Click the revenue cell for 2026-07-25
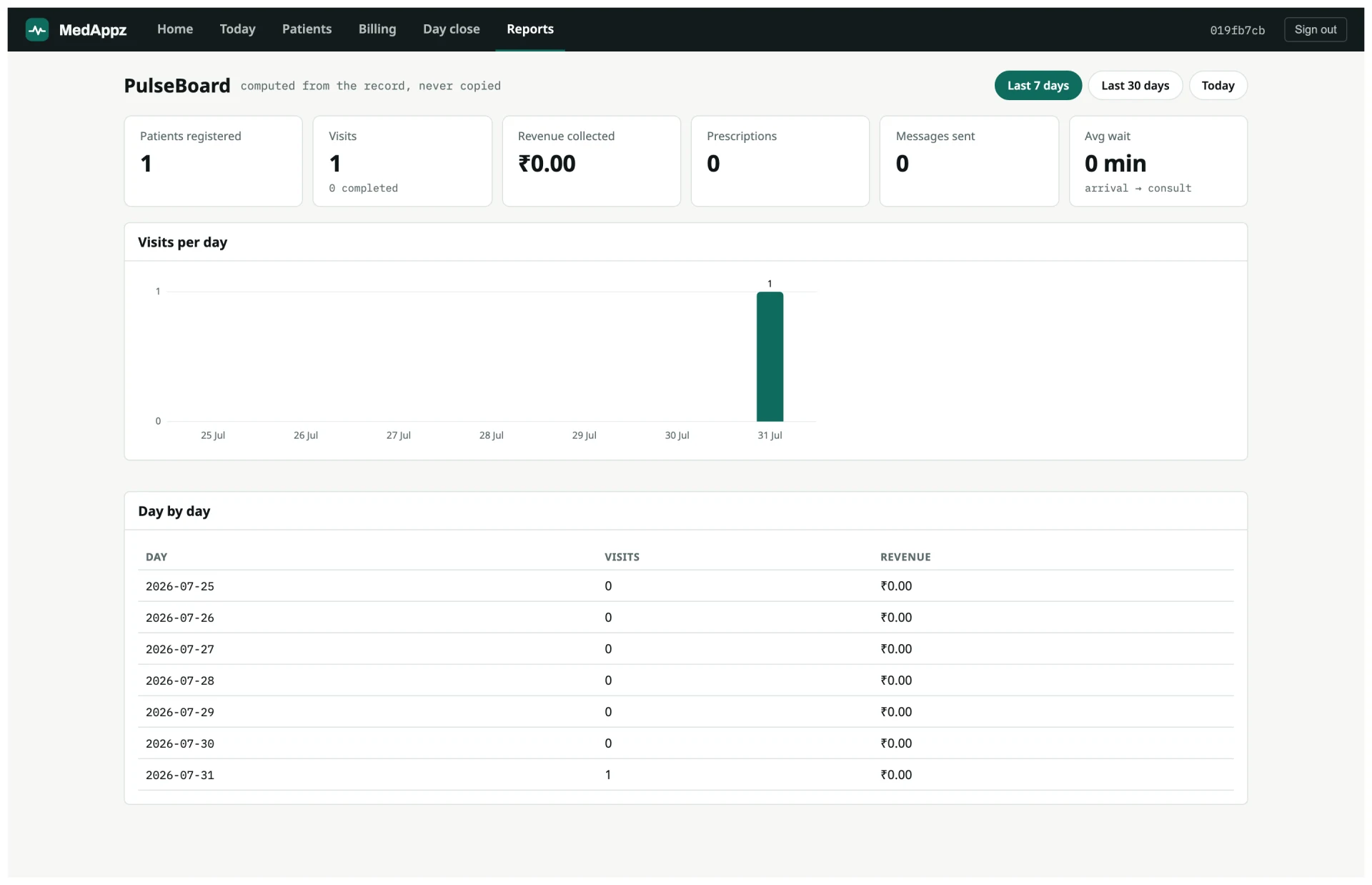Viewport: 1372px width, 885px height. click(x=896, y=586)
